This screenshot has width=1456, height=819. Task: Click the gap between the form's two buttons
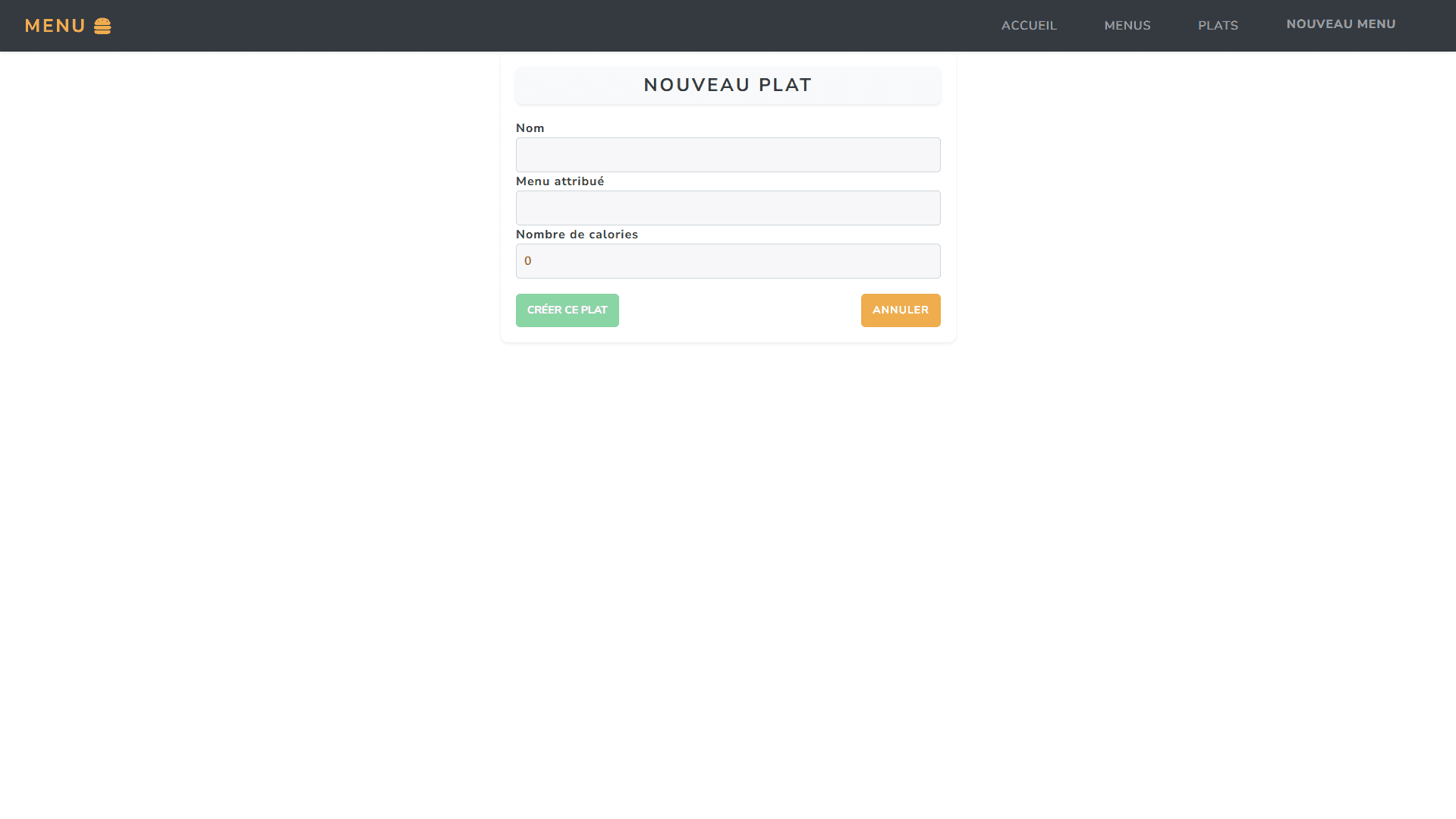[x=740, y=310]
